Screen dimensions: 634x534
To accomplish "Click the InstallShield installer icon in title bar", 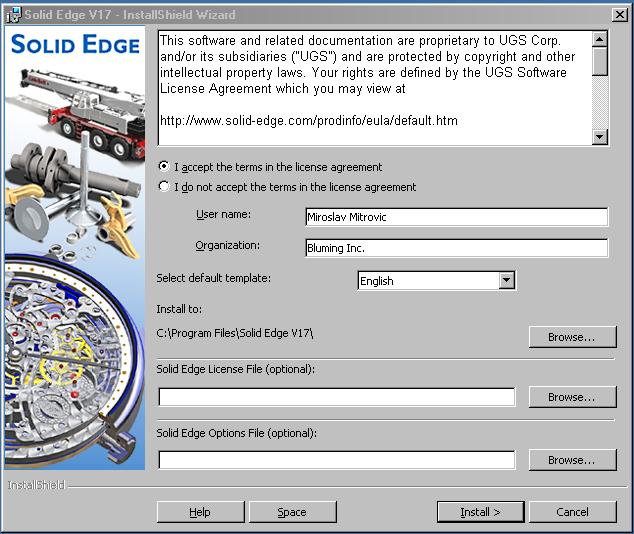I will click(13, 15).
